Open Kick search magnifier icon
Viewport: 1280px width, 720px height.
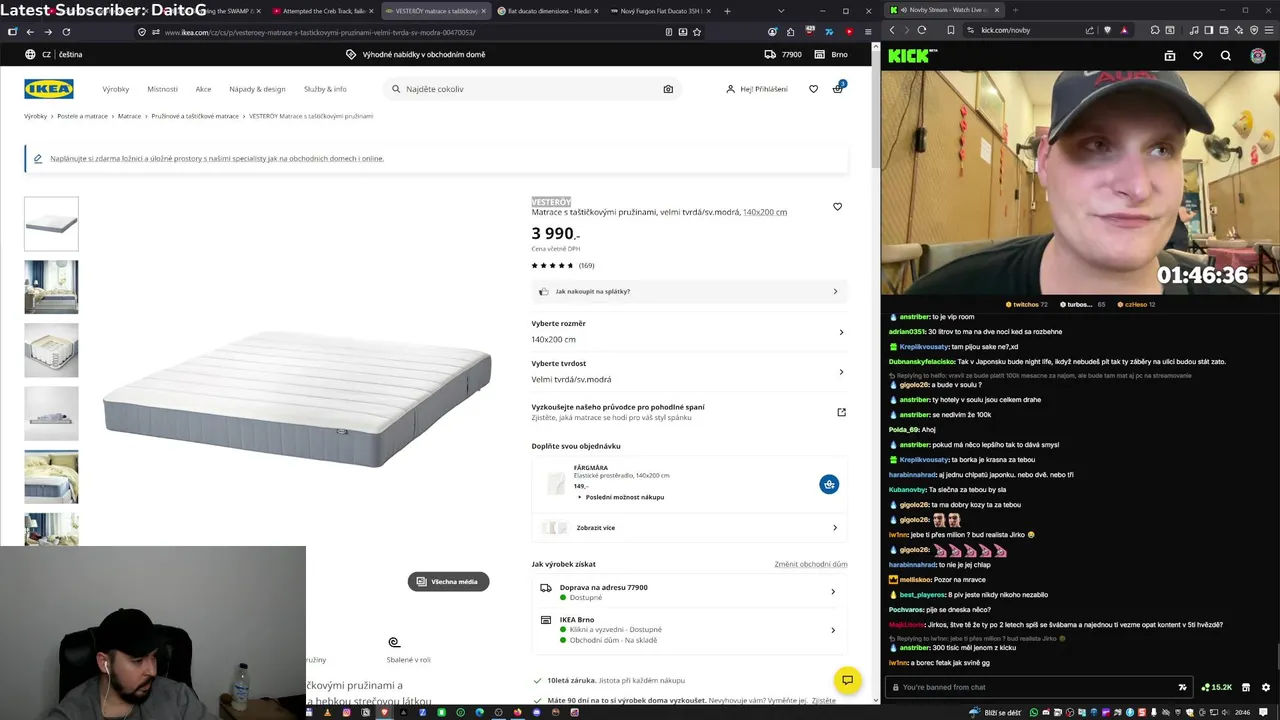click(x=1226, y=56)
